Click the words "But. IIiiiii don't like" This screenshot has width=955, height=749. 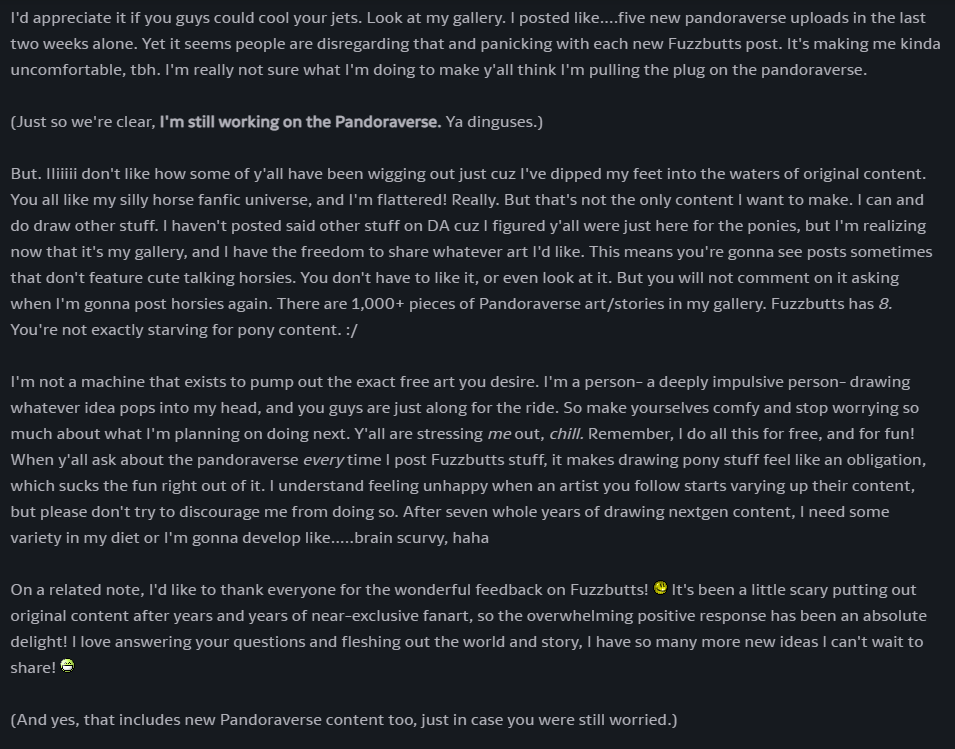(x=90, y=174)
